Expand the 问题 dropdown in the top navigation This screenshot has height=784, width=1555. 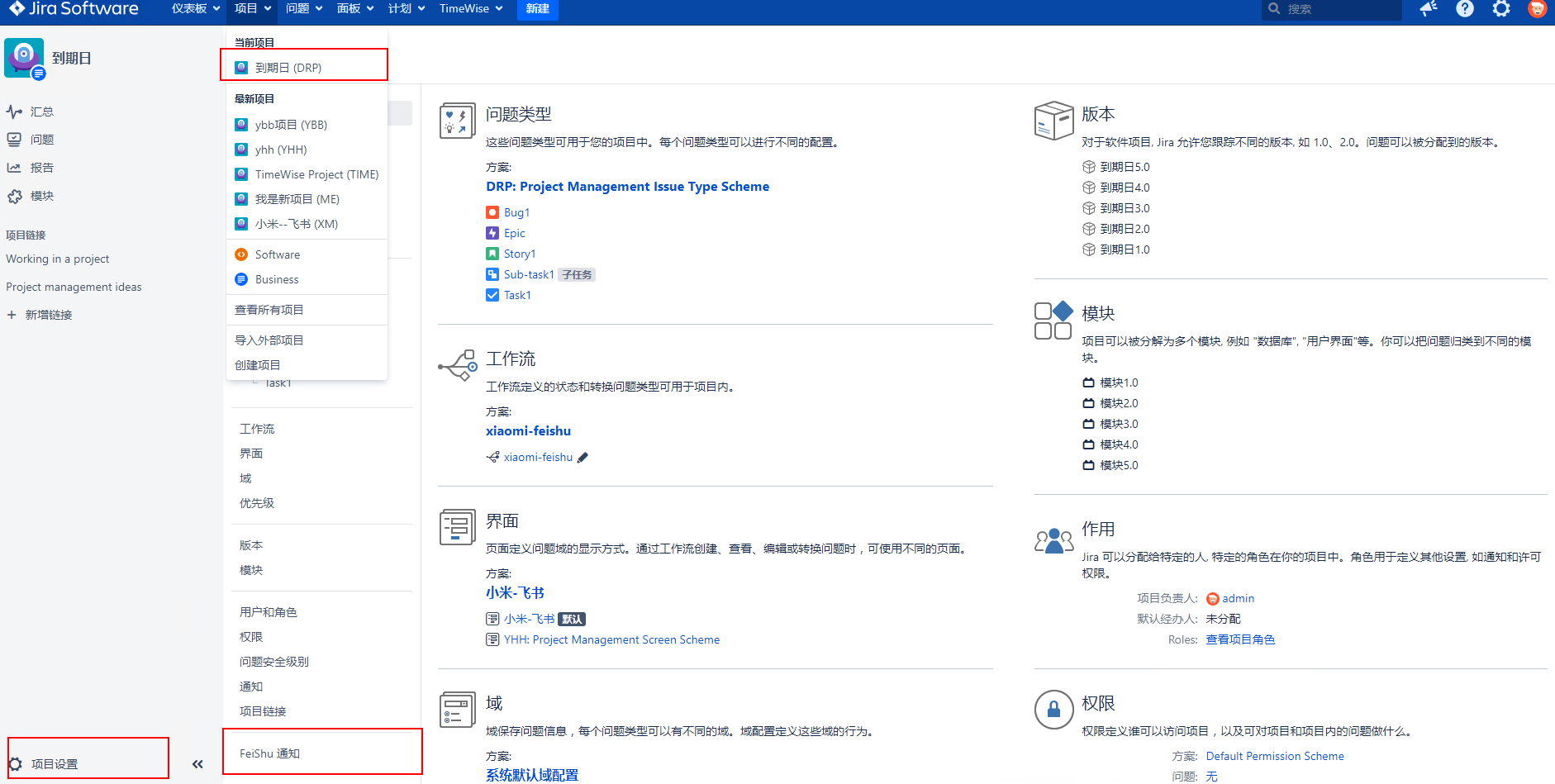point(303,9)
